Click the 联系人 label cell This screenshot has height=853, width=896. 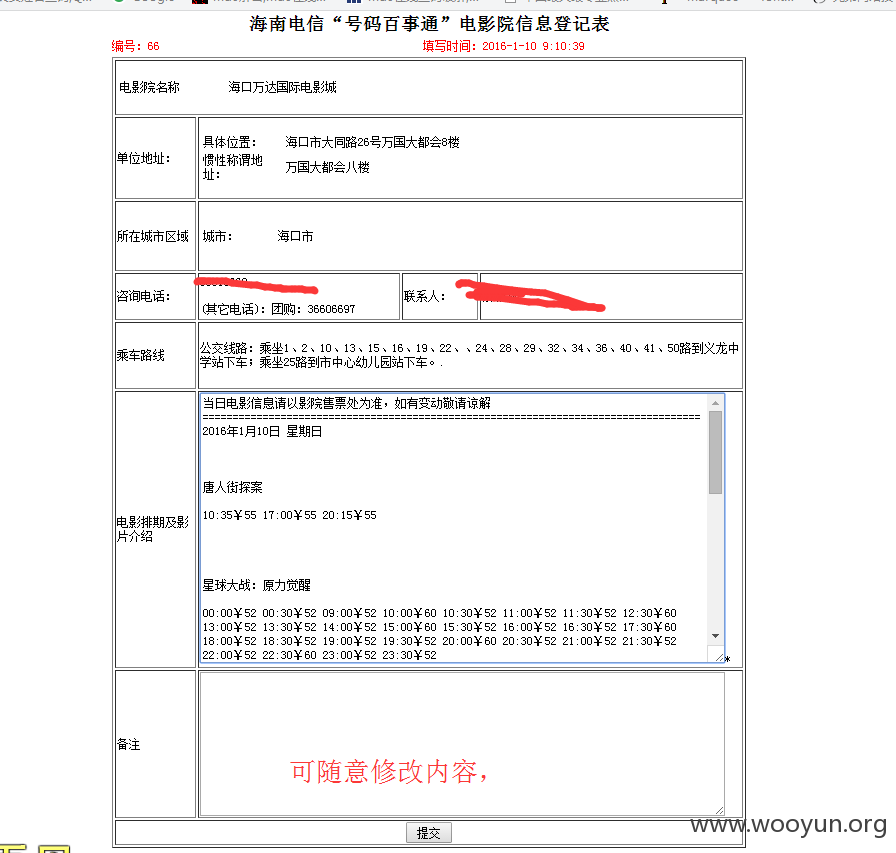(x=440, y=297)
